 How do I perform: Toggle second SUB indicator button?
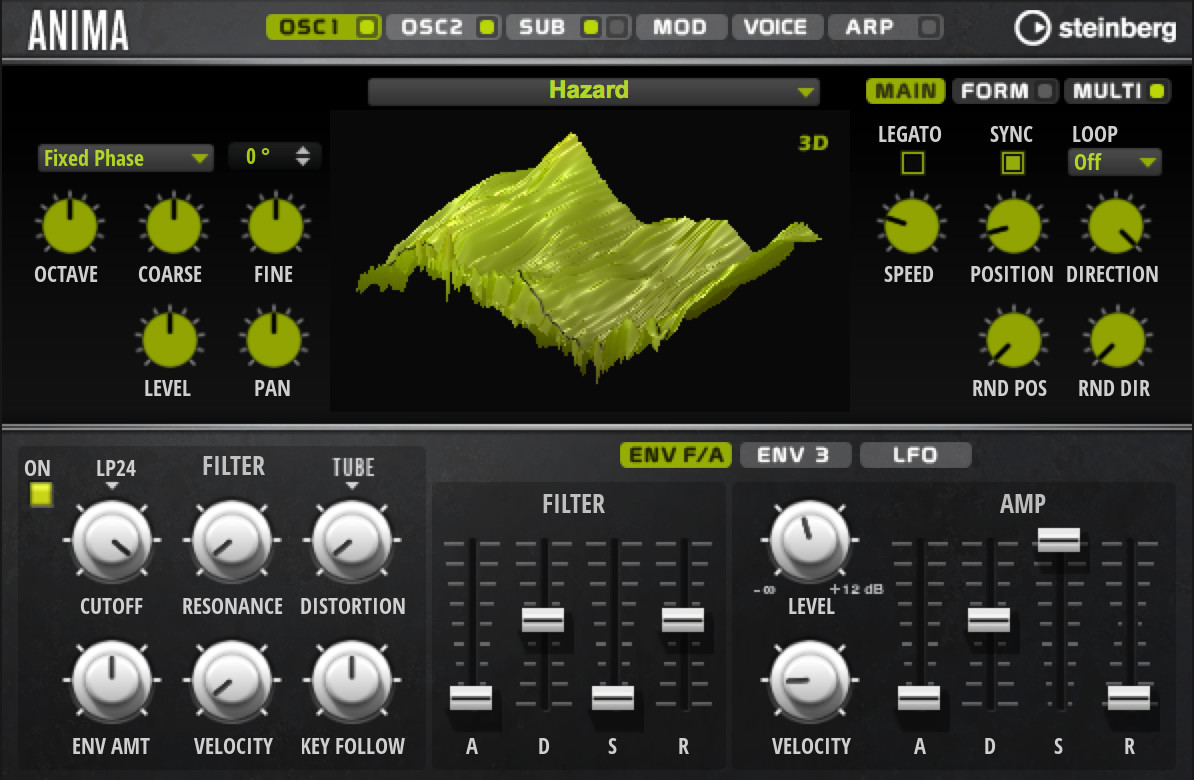point(618,27)
